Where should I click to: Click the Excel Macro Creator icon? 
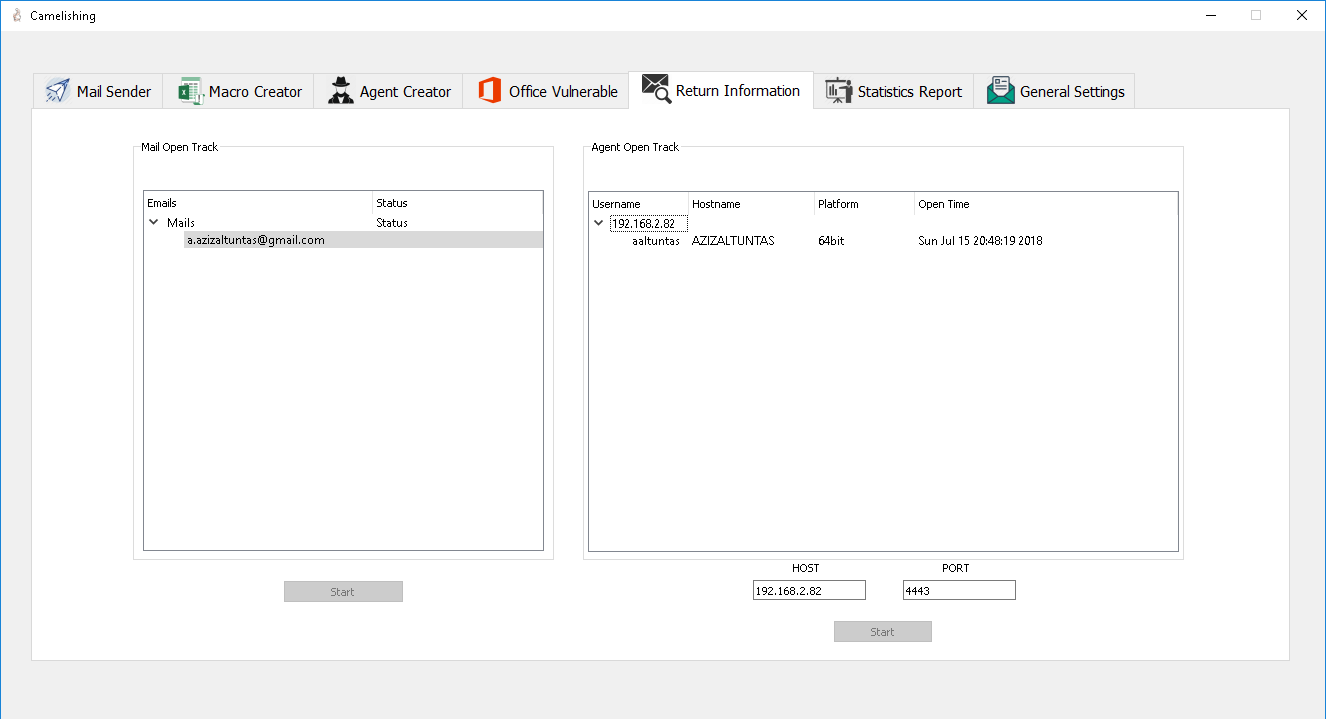coord(190,91)
